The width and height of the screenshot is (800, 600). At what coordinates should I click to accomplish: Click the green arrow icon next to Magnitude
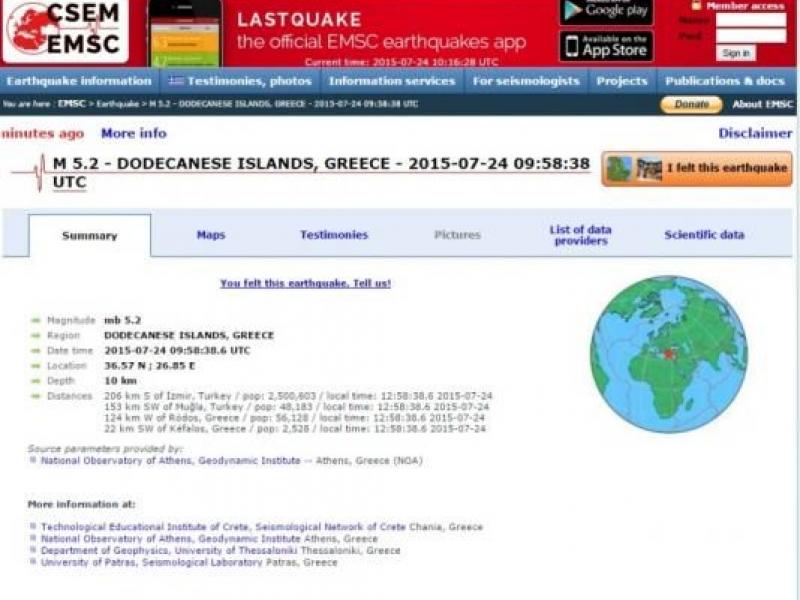[x=36, y=321]
